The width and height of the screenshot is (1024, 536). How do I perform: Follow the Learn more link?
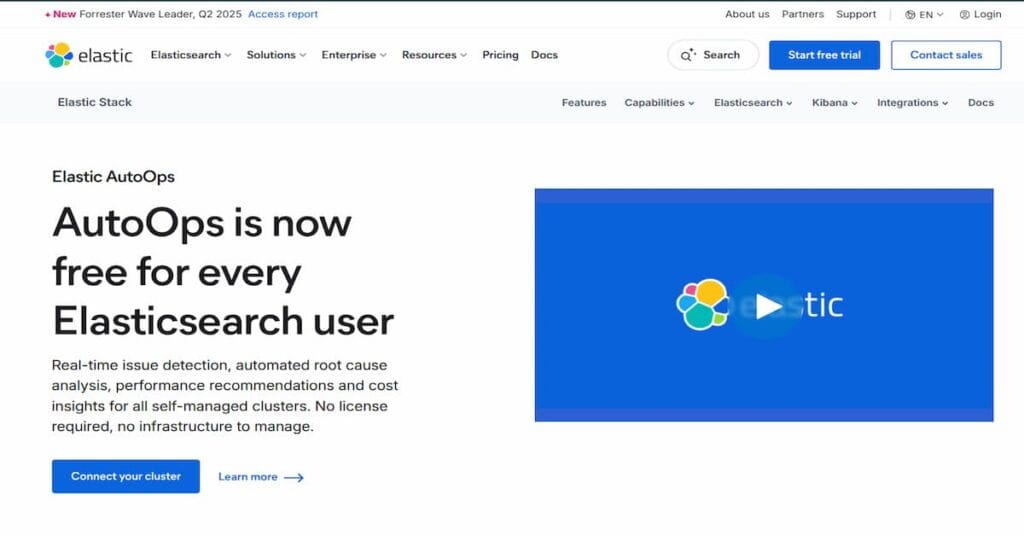pos(261,477)
